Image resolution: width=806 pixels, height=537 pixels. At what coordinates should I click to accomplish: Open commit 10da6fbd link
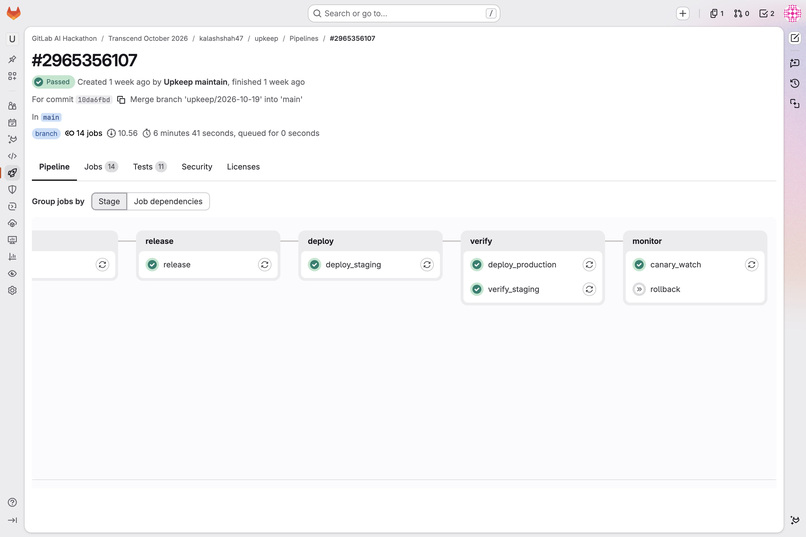click(x=94, y=100)
